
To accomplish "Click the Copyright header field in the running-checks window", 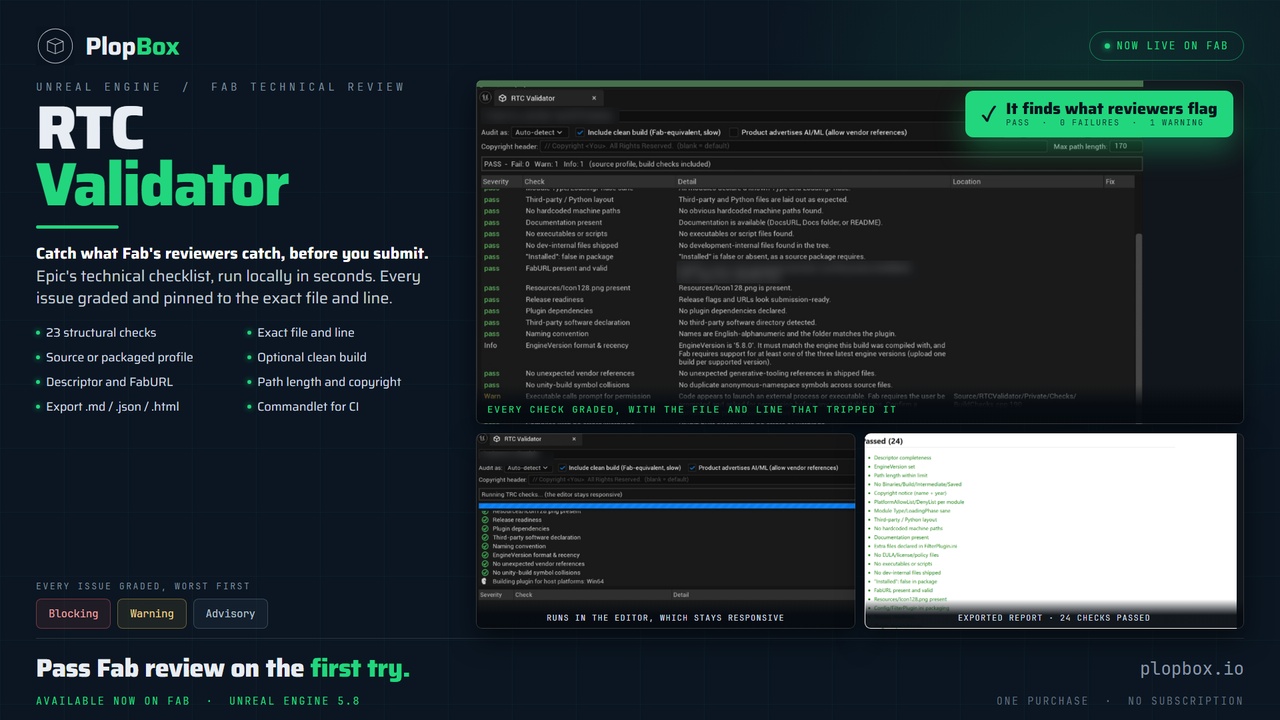I will (691, 480).
